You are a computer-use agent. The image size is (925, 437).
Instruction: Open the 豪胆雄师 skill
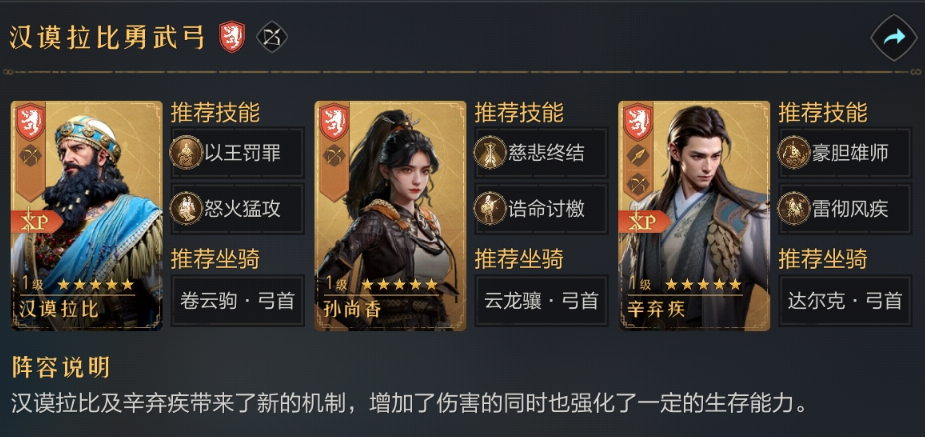[x=845, y=153]
